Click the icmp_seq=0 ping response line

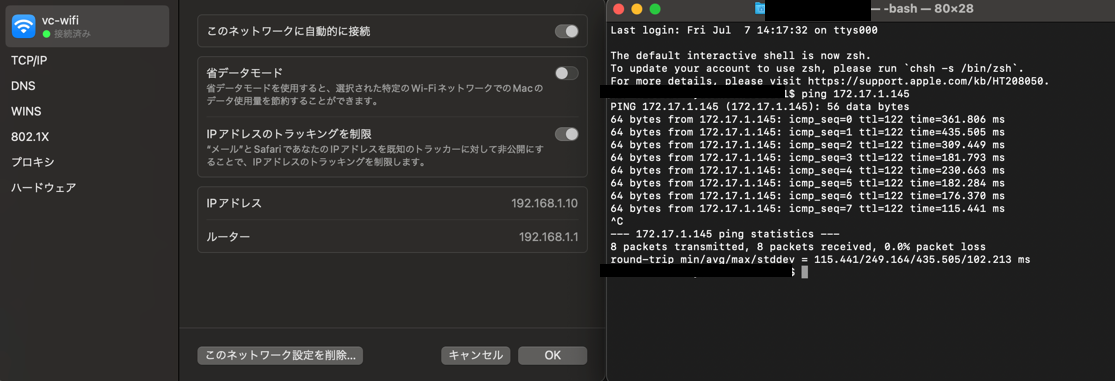click(x=807, y=119)
